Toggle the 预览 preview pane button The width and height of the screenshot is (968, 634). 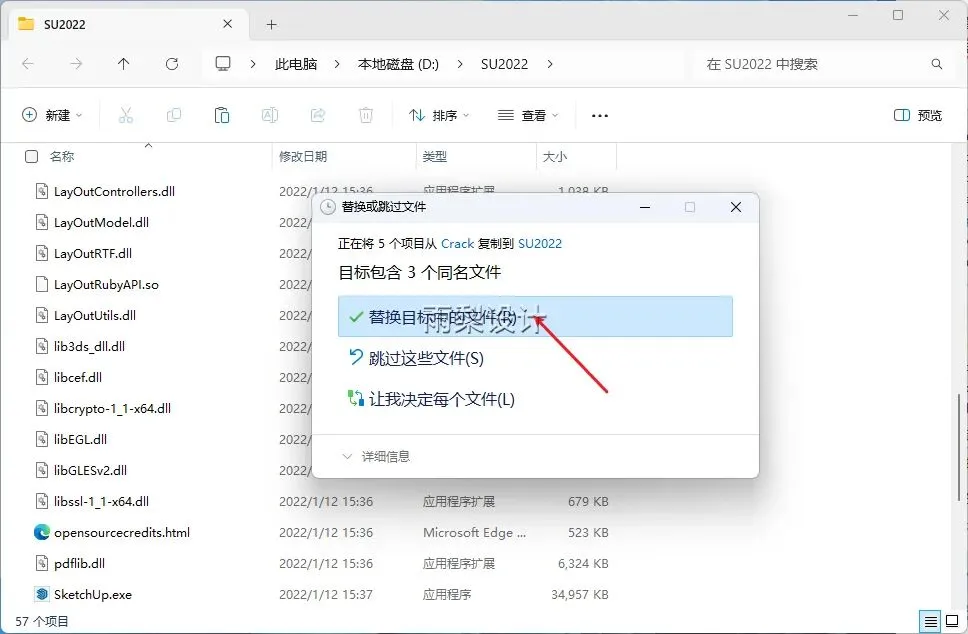(918, 115)
